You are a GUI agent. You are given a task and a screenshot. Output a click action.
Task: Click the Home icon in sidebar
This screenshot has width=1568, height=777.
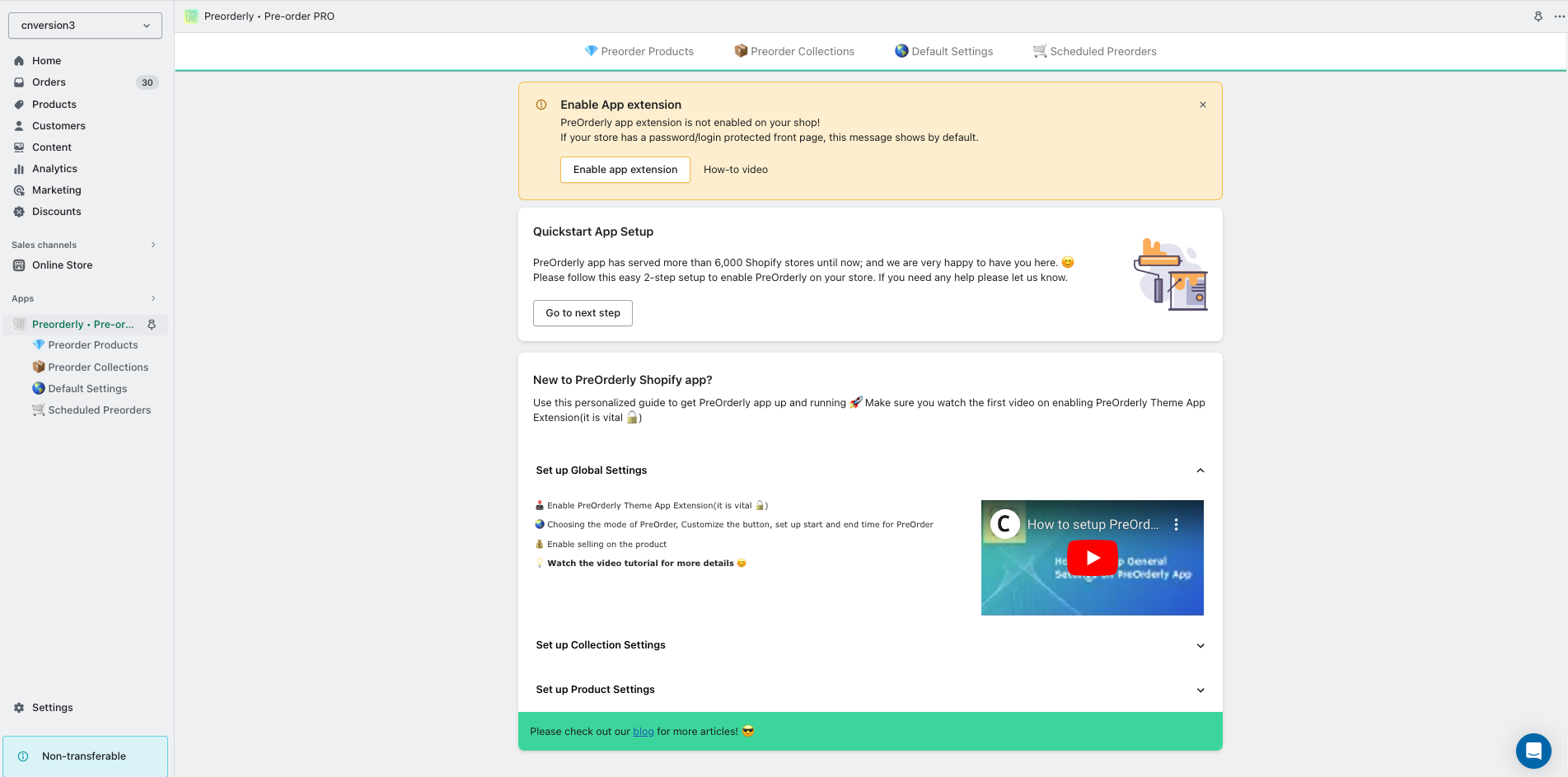click(19, 61)
